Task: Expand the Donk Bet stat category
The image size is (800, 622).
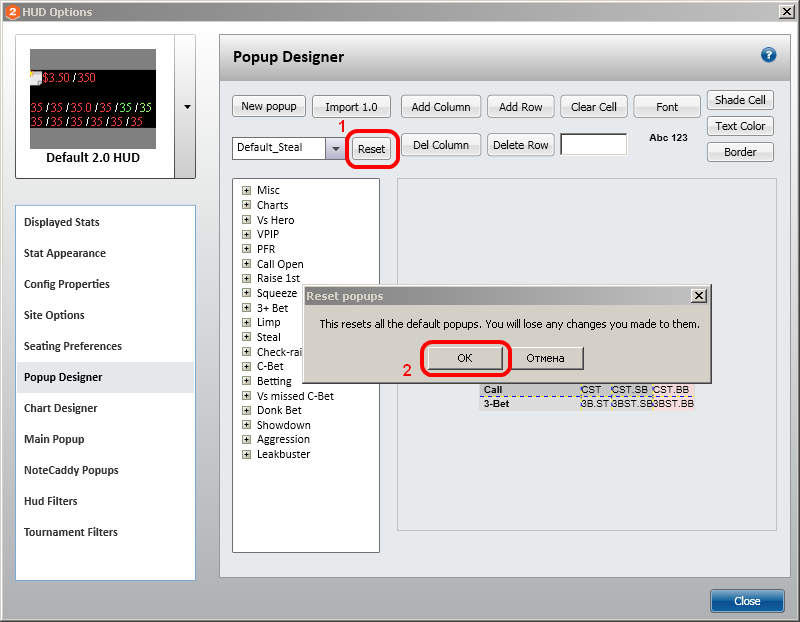Action: coord(246,410)
